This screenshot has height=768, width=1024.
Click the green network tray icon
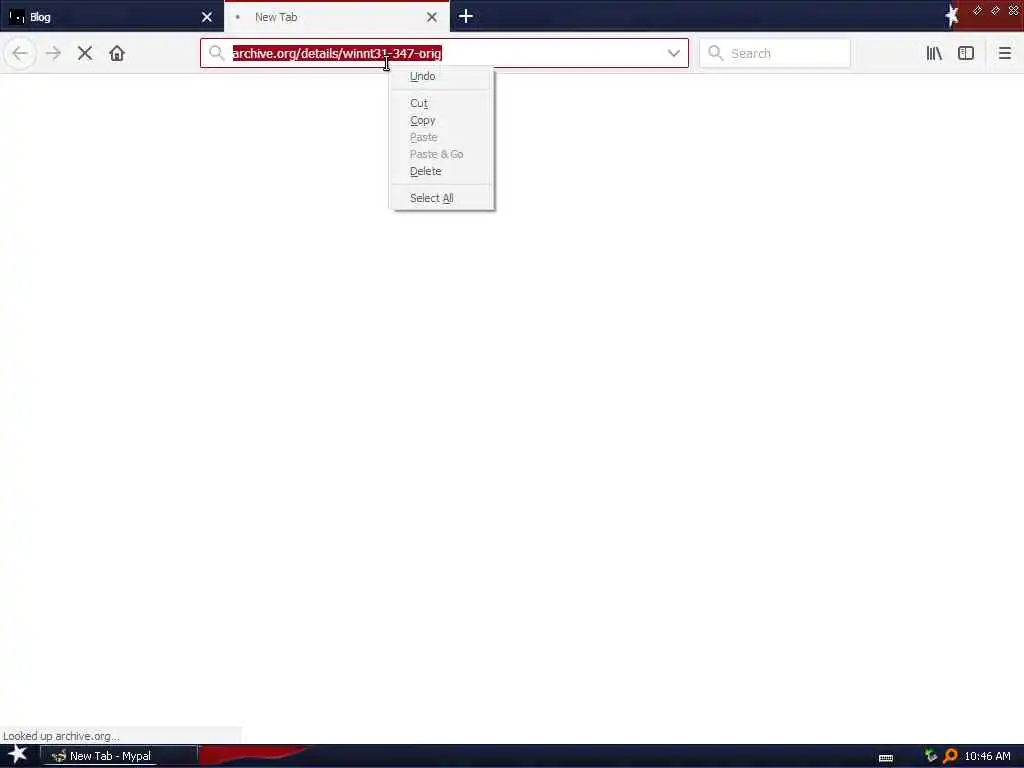pyautogui.click(x=931, y=756)
